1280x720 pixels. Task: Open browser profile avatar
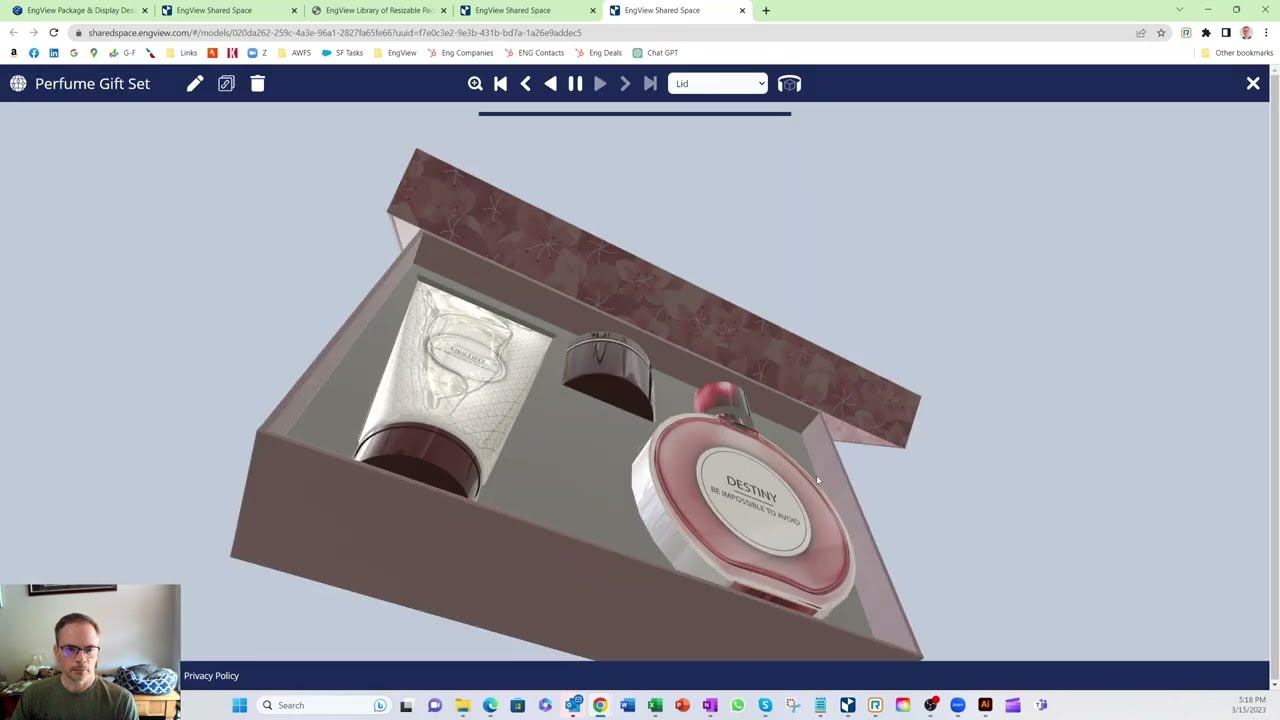[x=1246, y=33]
